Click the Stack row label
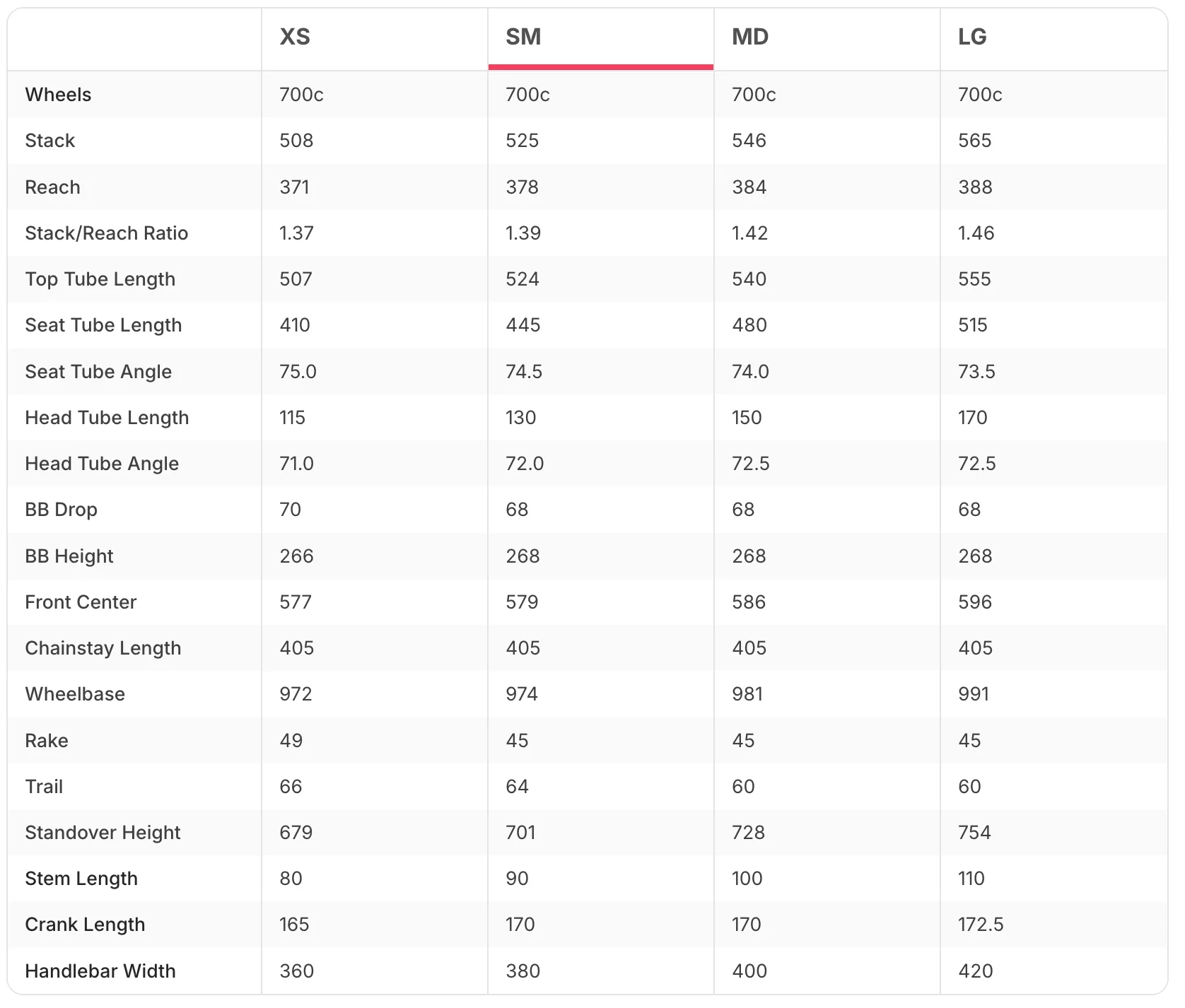1185x1008 pixels. 50,141
